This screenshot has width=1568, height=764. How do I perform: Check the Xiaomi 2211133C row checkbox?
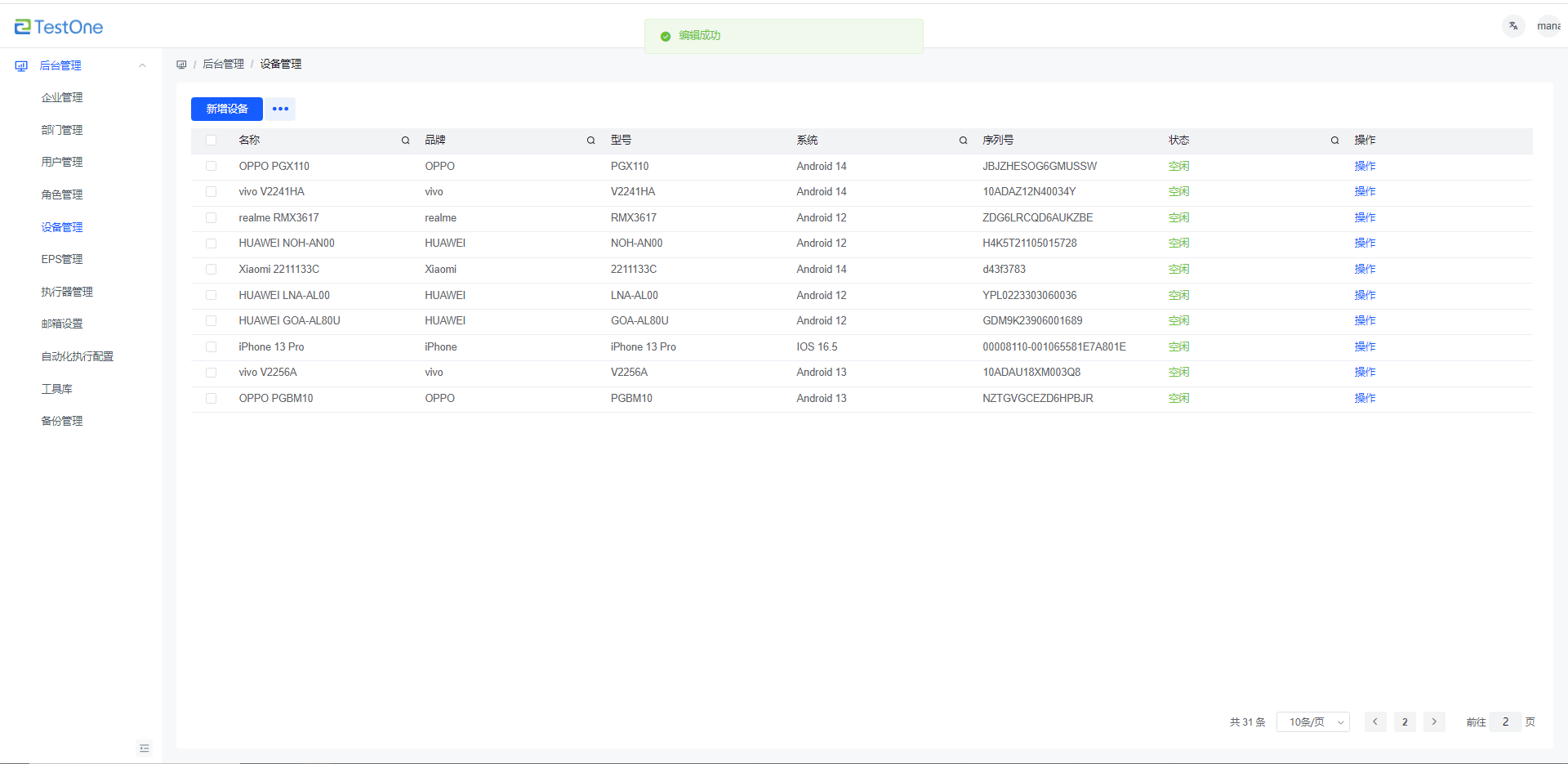(211, 269)
